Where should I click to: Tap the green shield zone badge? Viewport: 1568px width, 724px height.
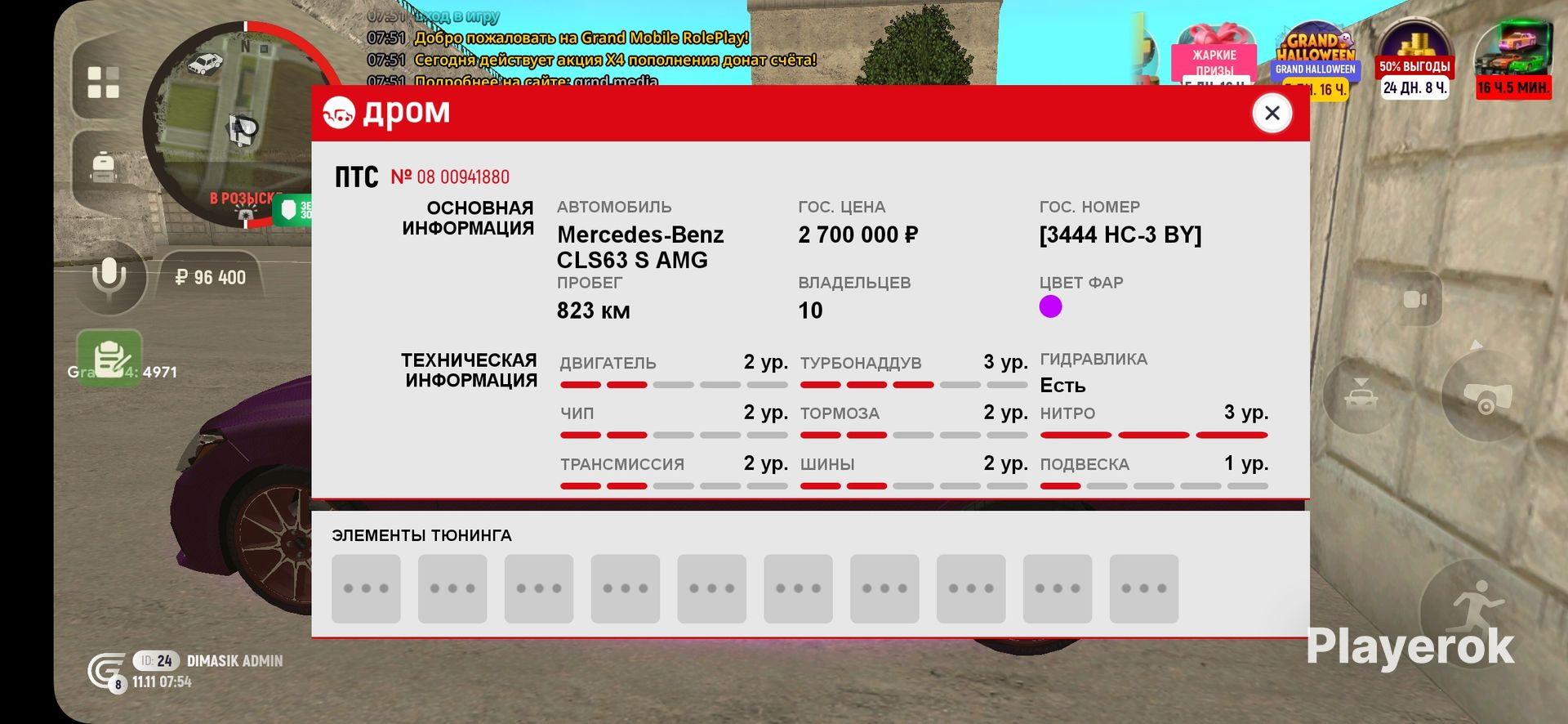coord(292,211)
